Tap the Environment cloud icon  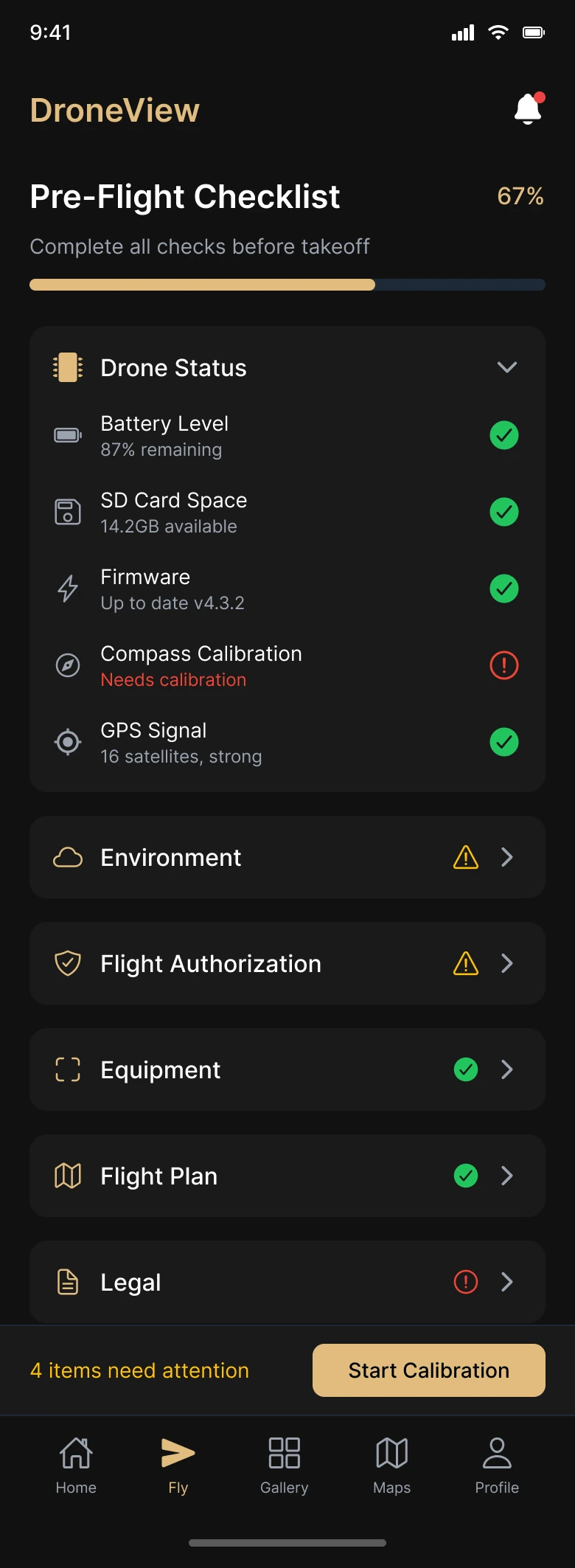click(68, 857)
